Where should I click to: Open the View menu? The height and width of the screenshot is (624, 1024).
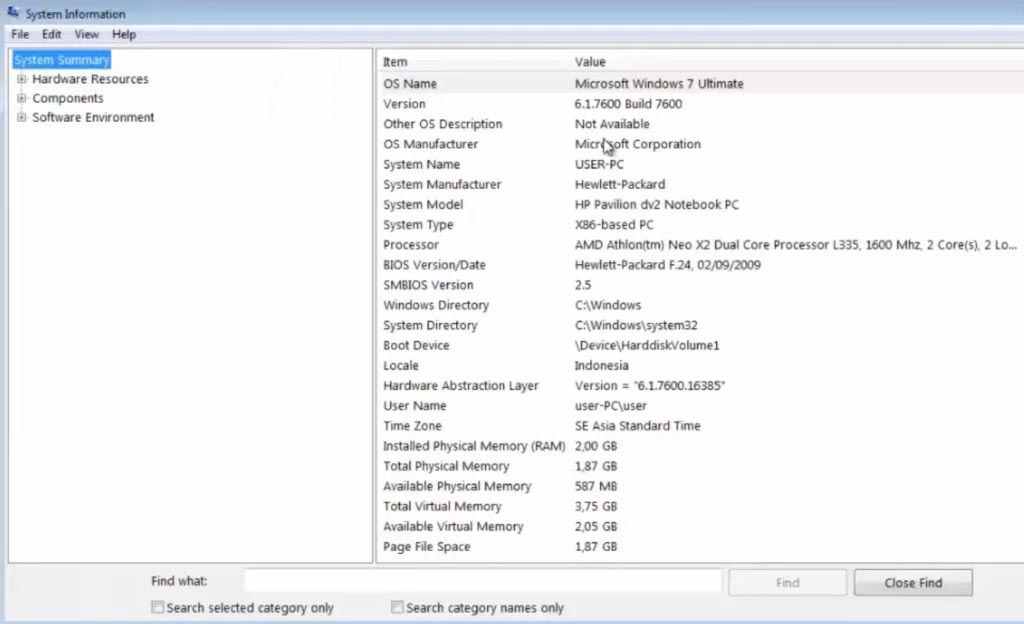tap(86, 35)
